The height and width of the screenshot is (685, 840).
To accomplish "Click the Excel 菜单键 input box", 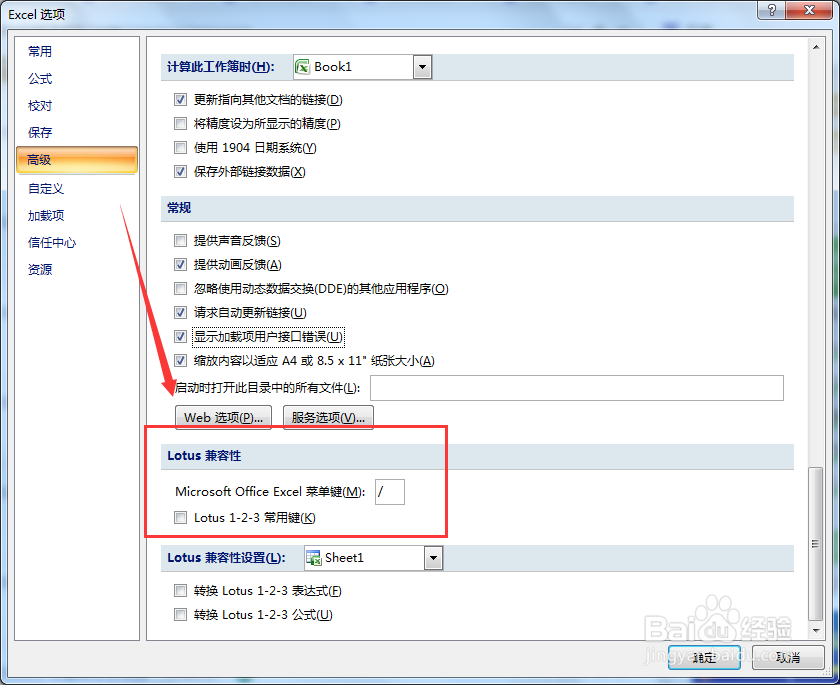I will (x=389, y=492).
